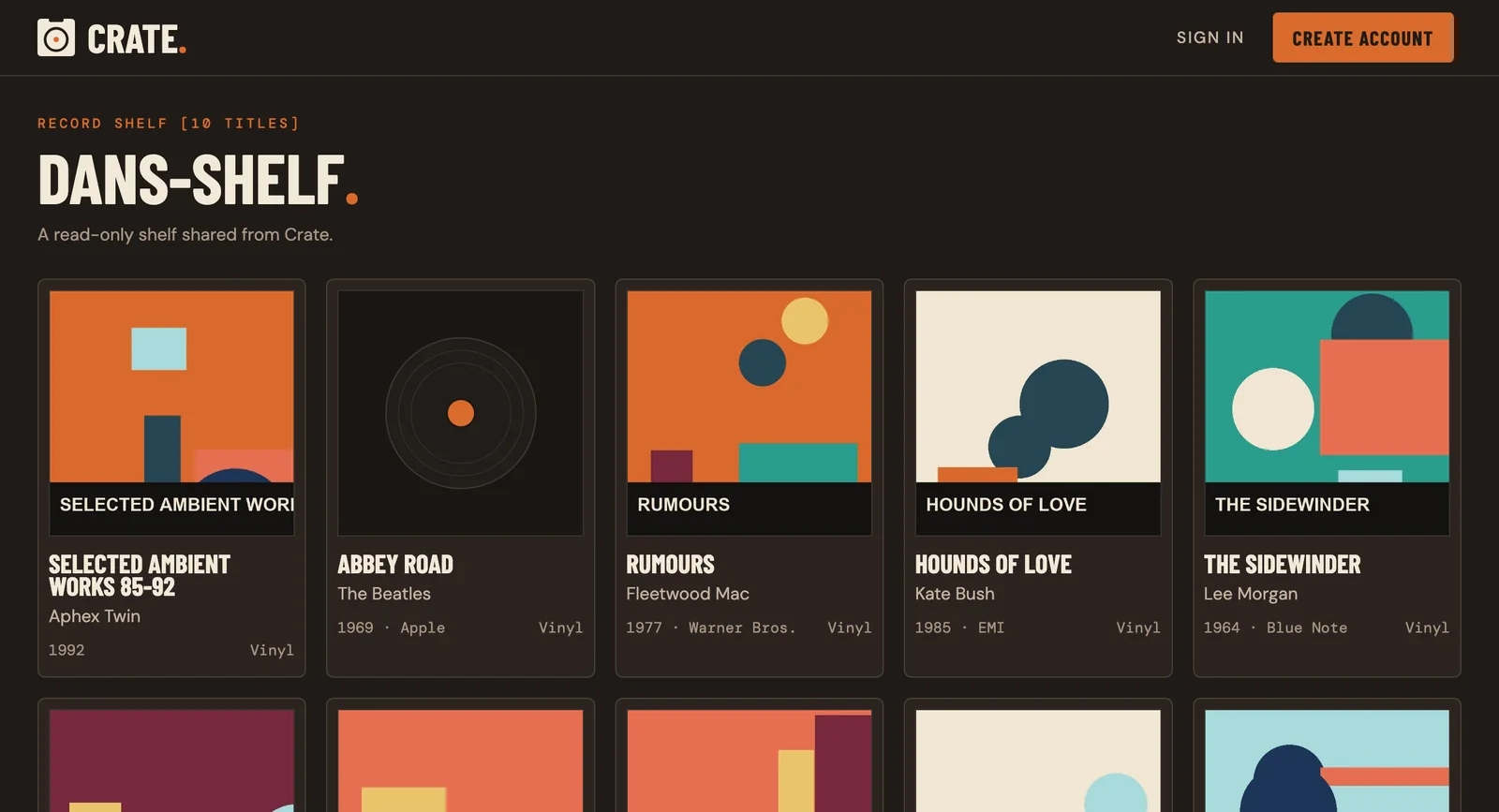
Task: Click the artist name Kate Bush
Action: click(955, 594)
